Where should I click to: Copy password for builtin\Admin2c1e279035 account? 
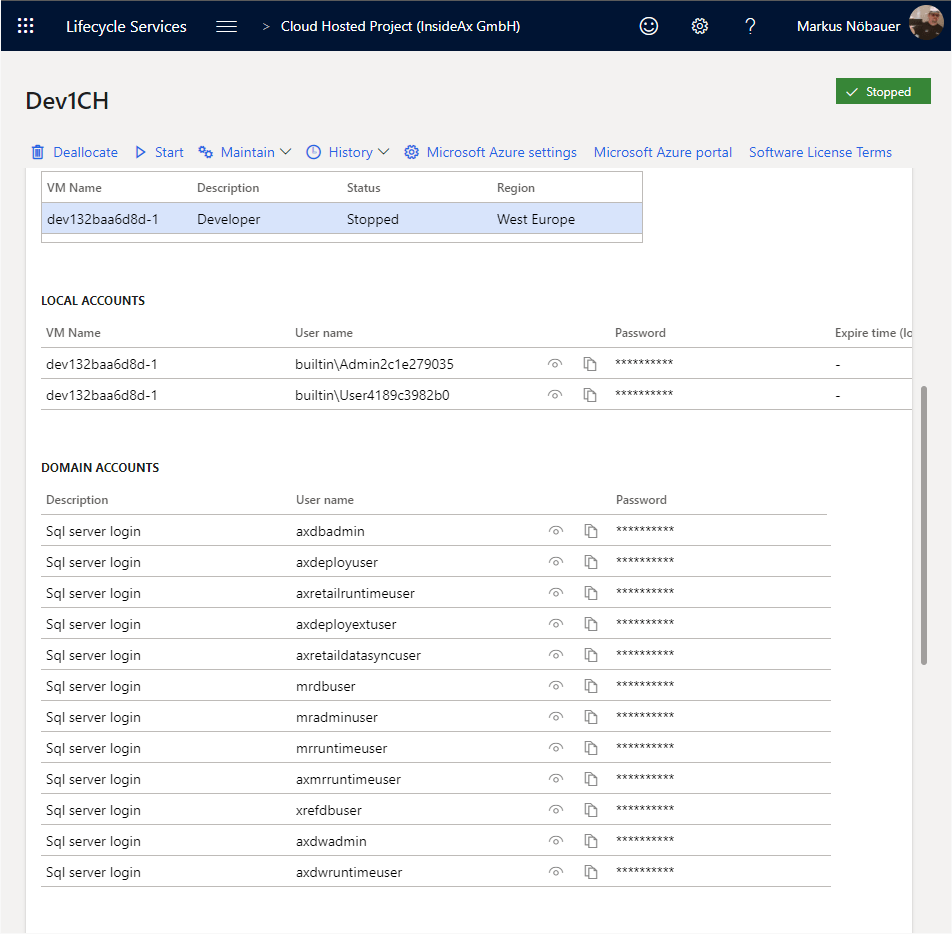point(590,364)
